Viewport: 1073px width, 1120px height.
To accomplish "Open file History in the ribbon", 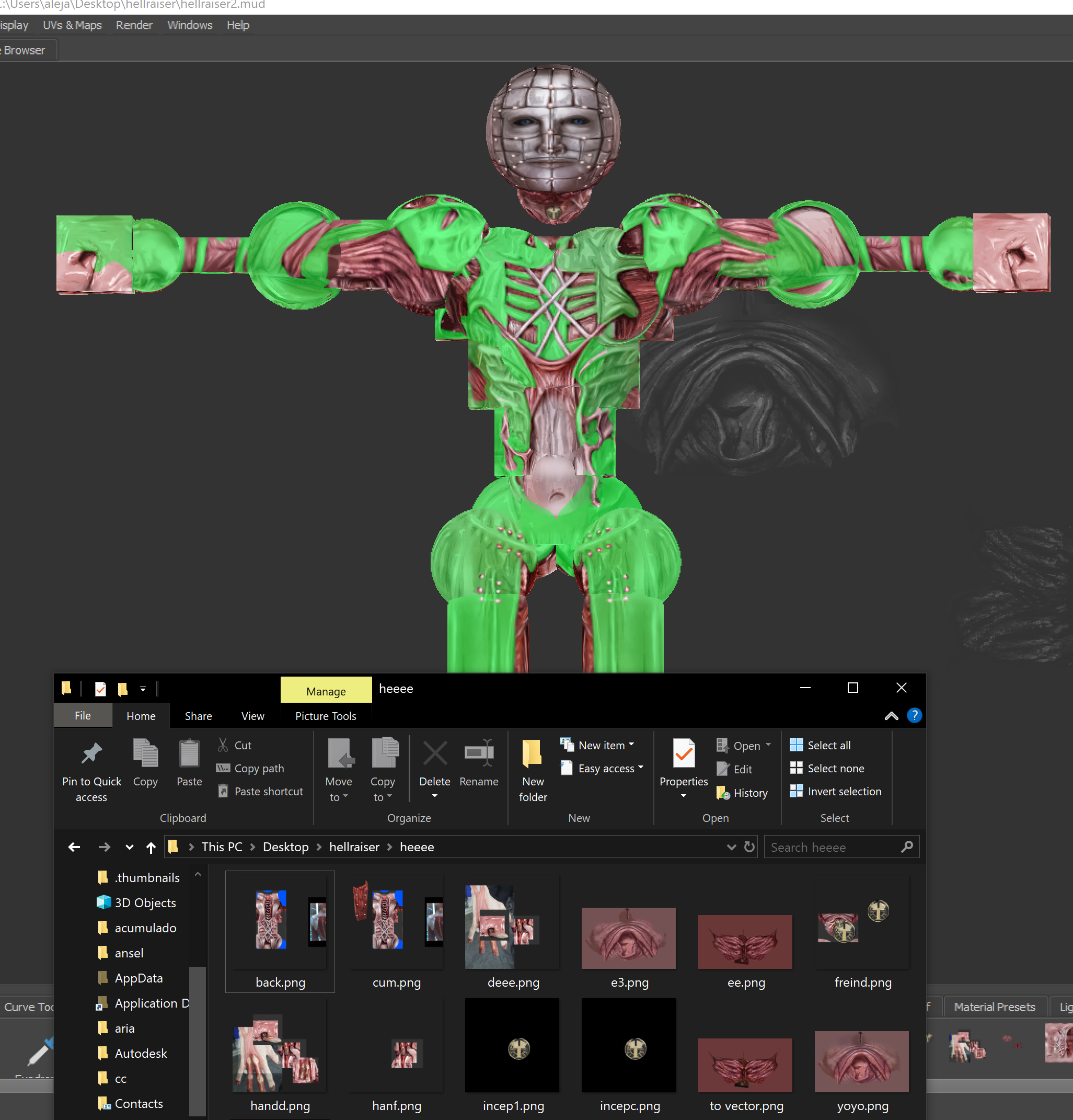I will coord(742,793).
